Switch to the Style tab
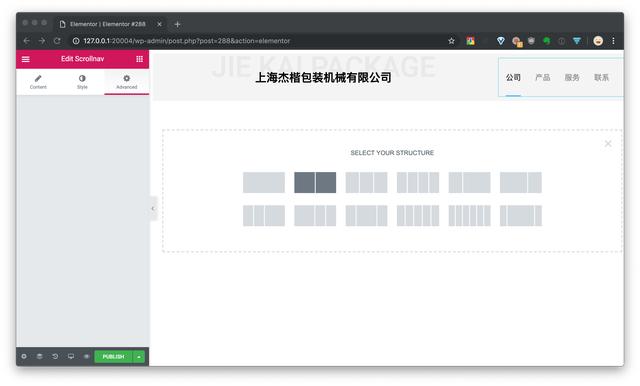The width and height of the screenshot is (640, 386). pos(82,82)
